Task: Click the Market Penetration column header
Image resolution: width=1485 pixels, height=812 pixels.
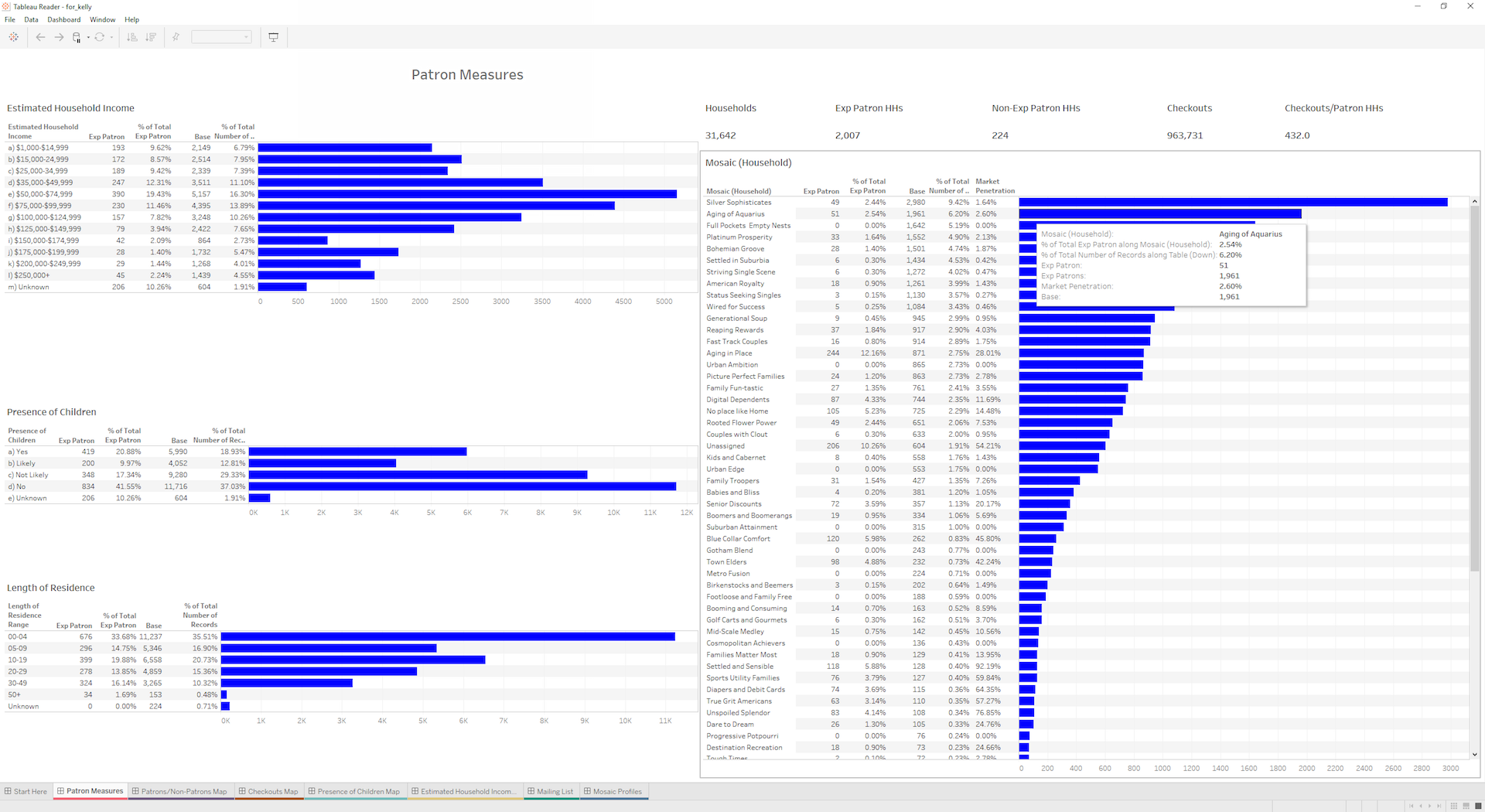Action: pyautogui.click(x=995, y=186)
